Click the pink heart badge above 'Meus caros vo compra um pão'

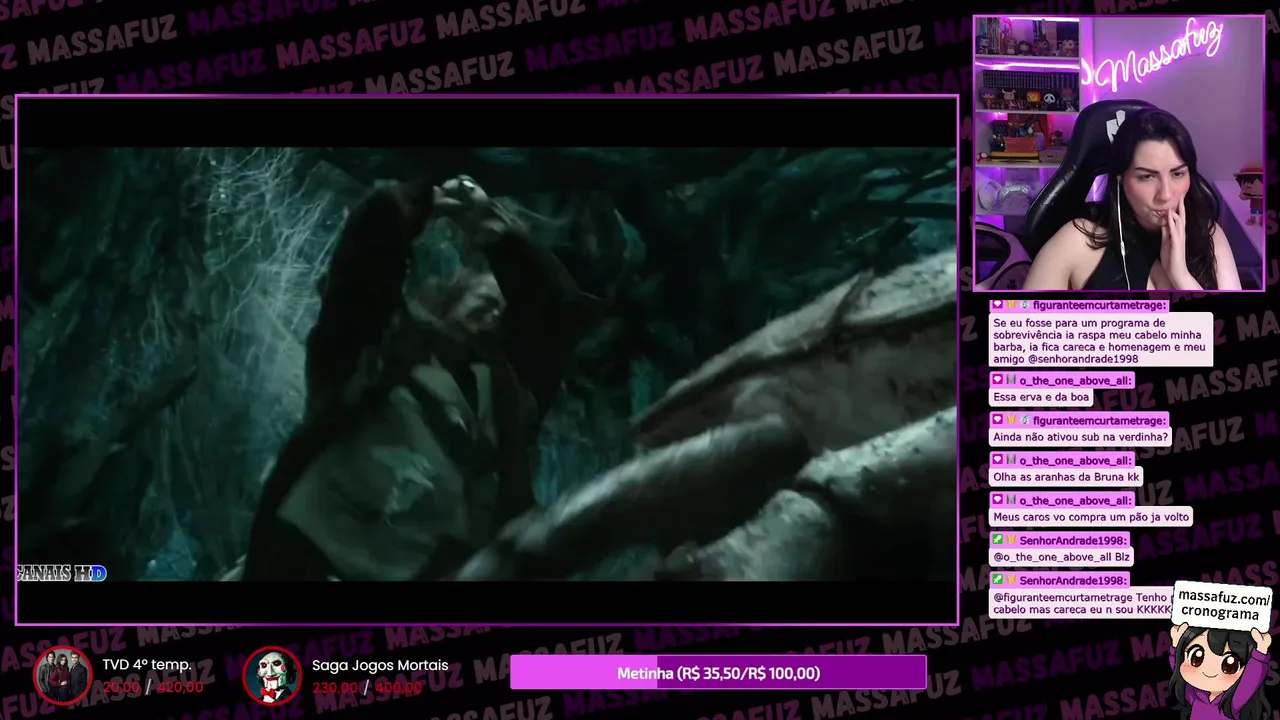coord(997,501)
